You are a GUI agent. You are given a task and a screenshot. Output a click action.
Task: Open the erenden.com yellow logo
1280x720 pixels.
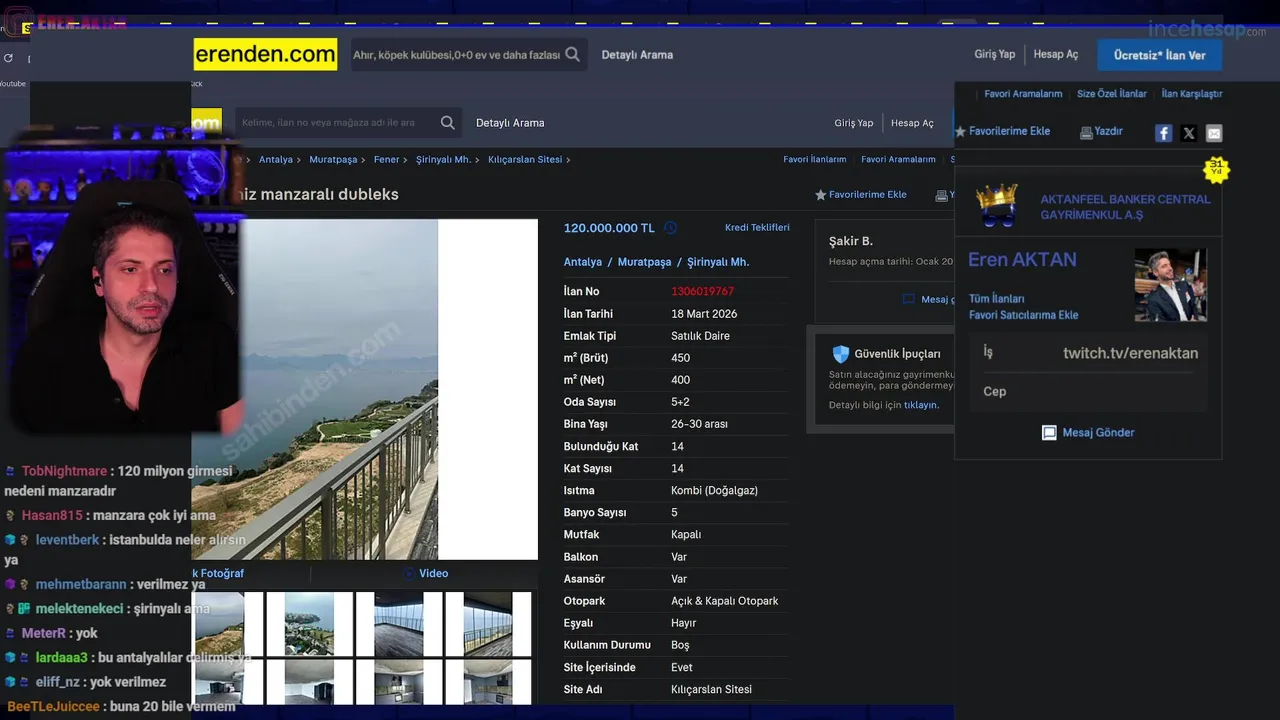point(265,55)
